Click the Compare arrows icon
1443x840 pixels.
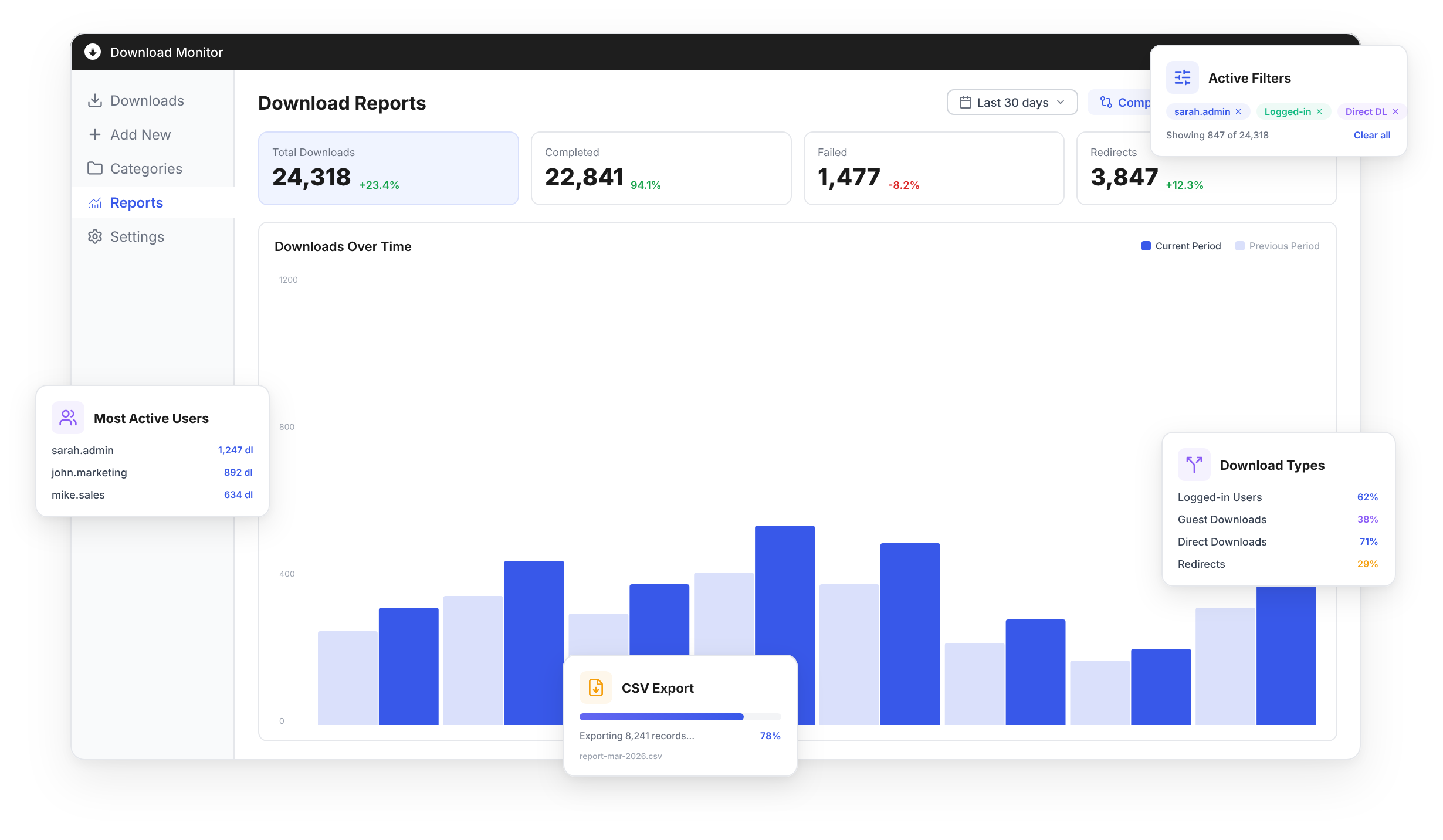click(1106, 103)
